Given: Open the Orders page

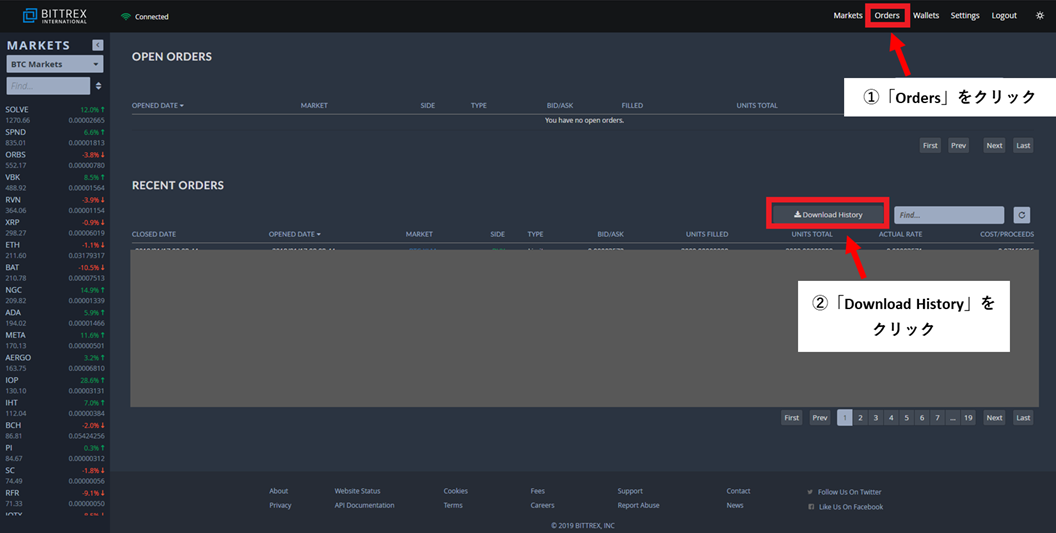Looking at the screenshot, I should point(887,15).
